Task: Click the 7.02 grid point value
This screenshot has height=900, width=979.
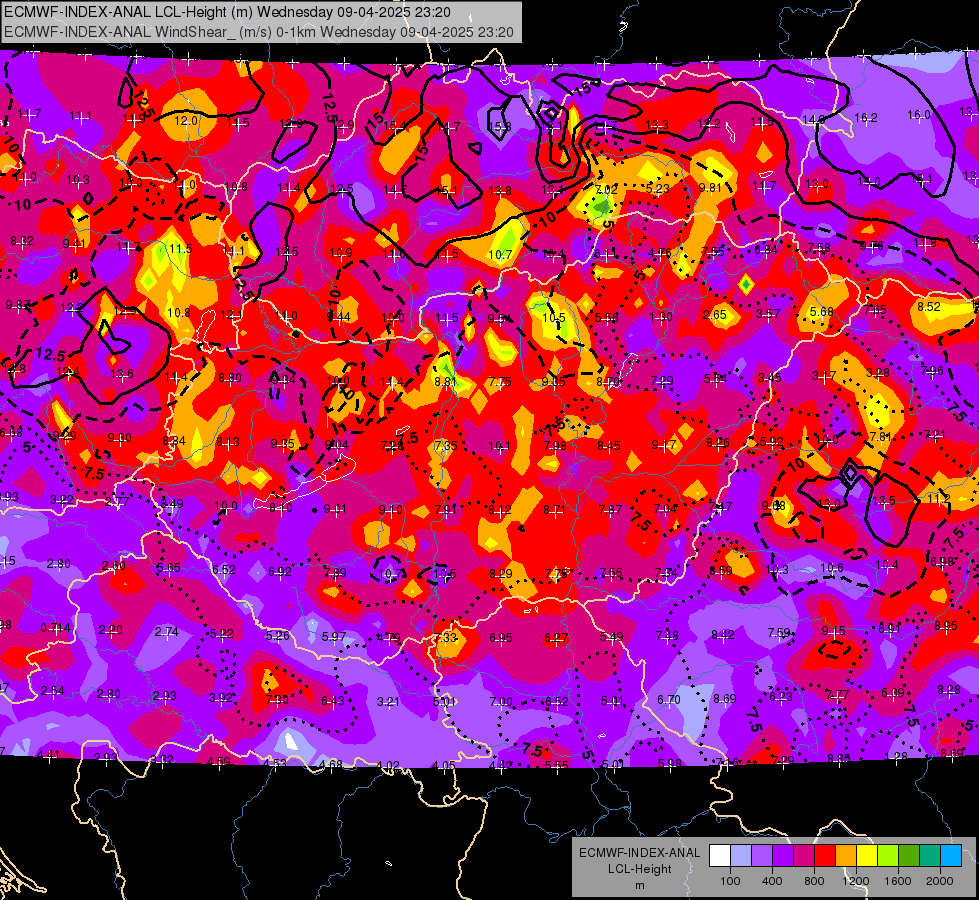Action: pos(606,189)
